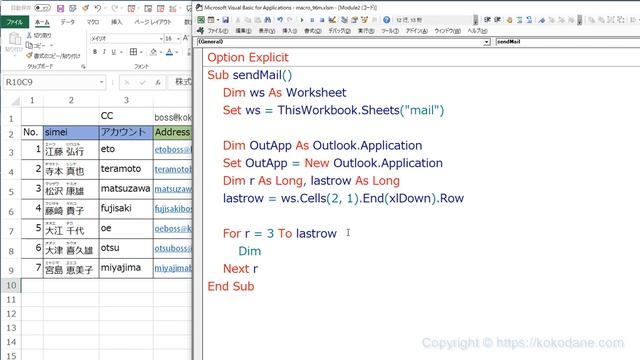
Task: Open the デバッグ menu in VBA editor
Action: pyautogui.click(x=339, y=31)
